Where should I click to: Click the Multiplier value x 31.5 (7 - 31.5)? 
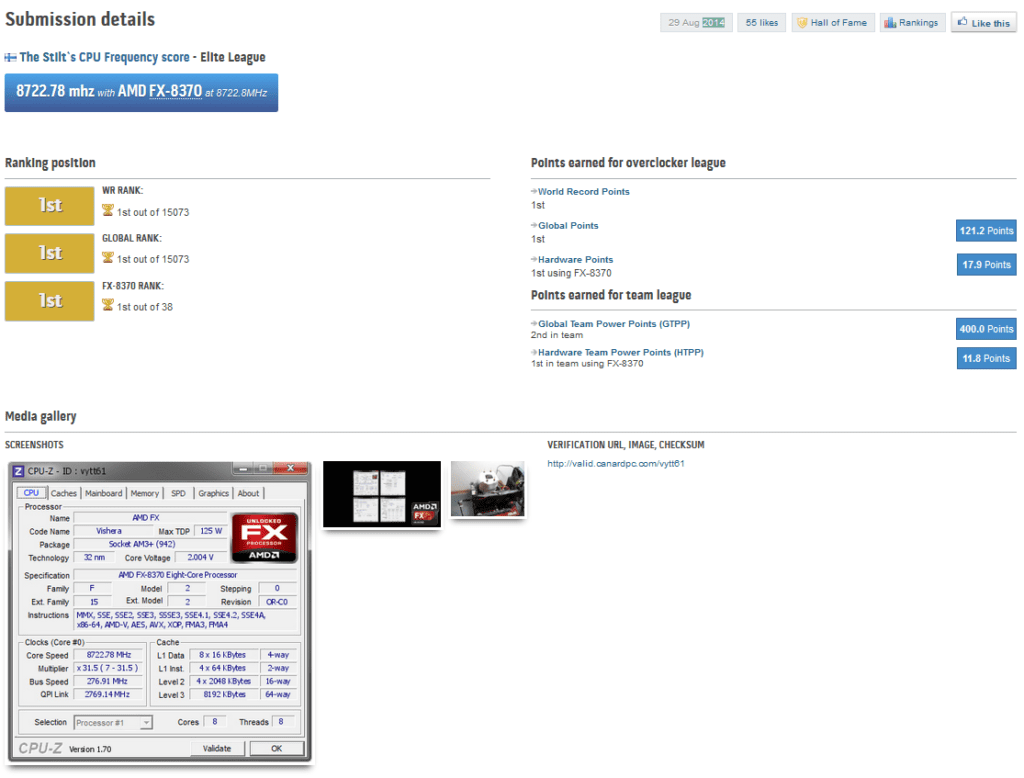(x=107, y=668)
